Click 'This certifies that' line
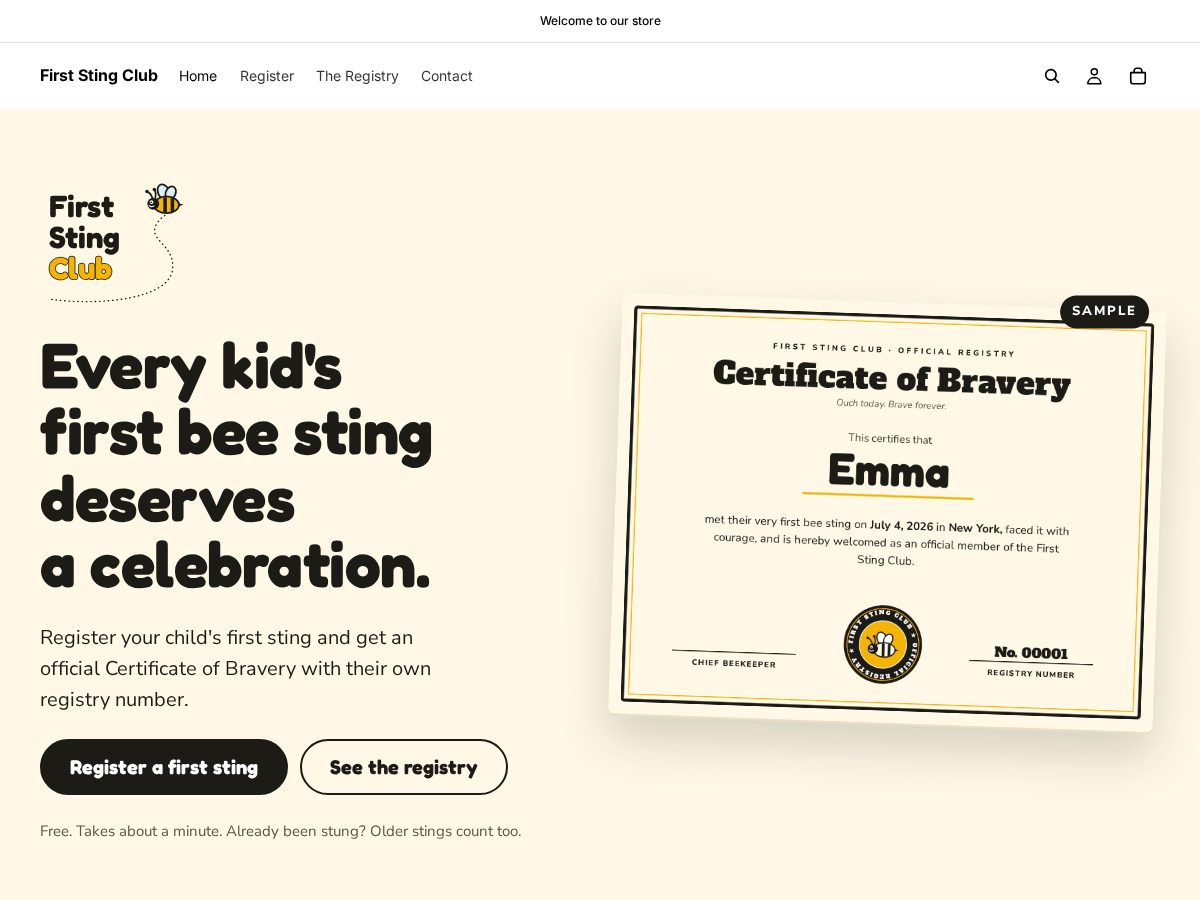This screenshot has height=900, width=1200. point(890,438)
